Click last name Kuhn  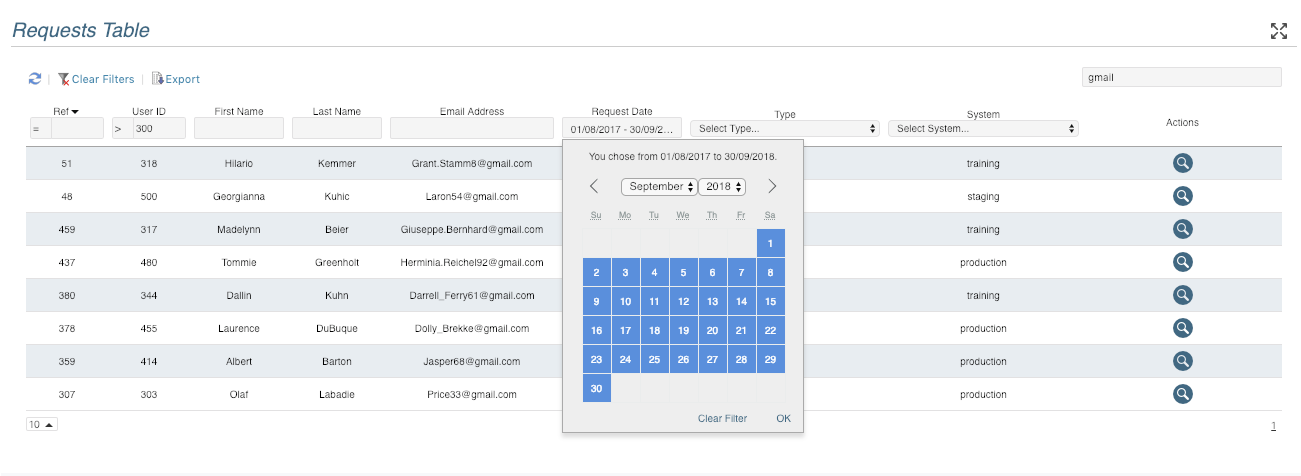point(337,295)
